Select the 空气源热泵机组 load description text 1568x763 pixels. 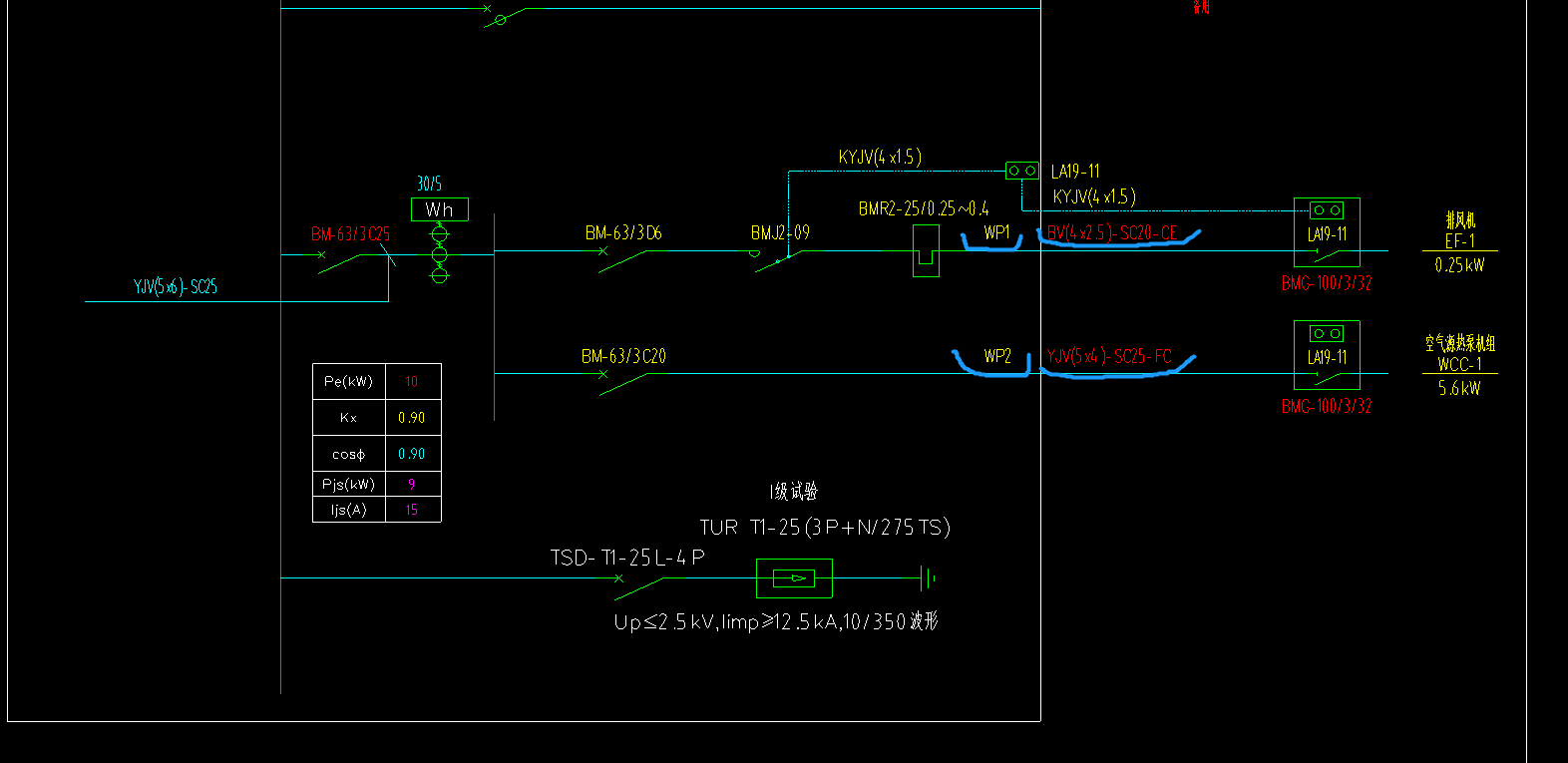pyautogui.click(x=1460, y=343)
